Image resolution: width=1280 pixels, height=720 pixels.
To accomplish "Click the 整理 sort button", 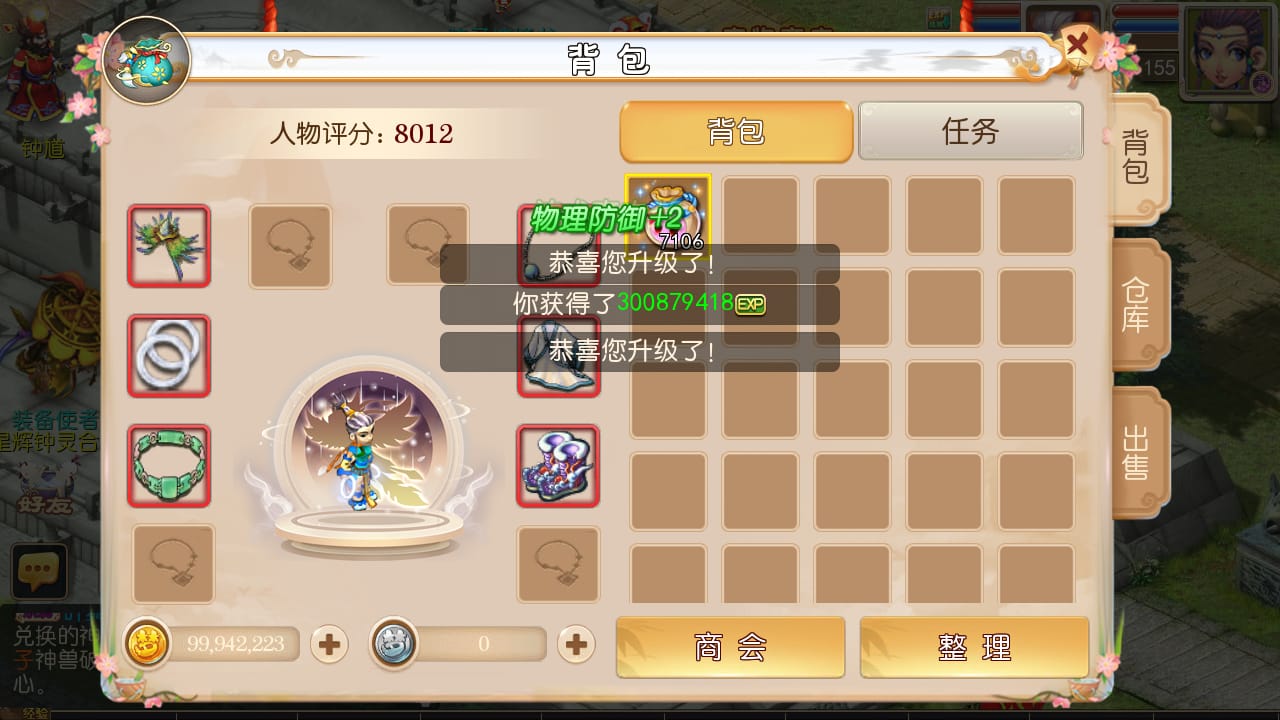I will 974,647.
